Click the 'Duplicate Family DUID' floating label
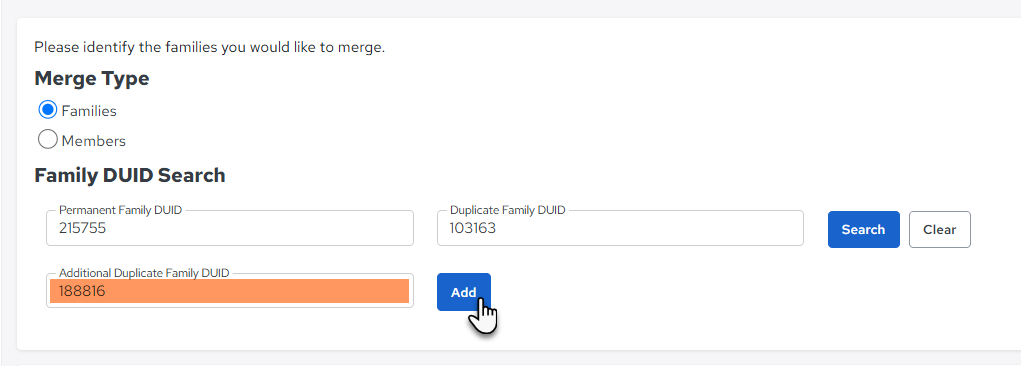This screenshot has width=1021, height=366. [507, 210]
